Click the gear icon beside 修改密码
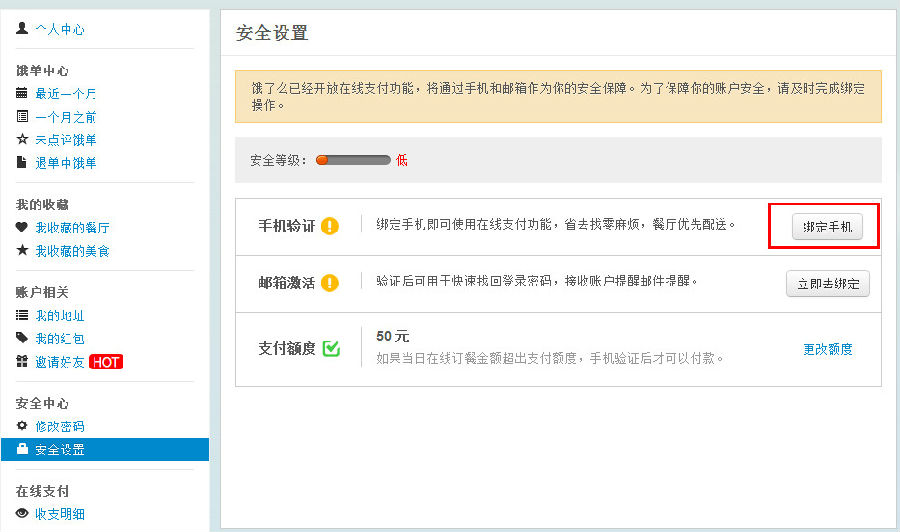This screenshot has width=900, height=532. (22, 426)
